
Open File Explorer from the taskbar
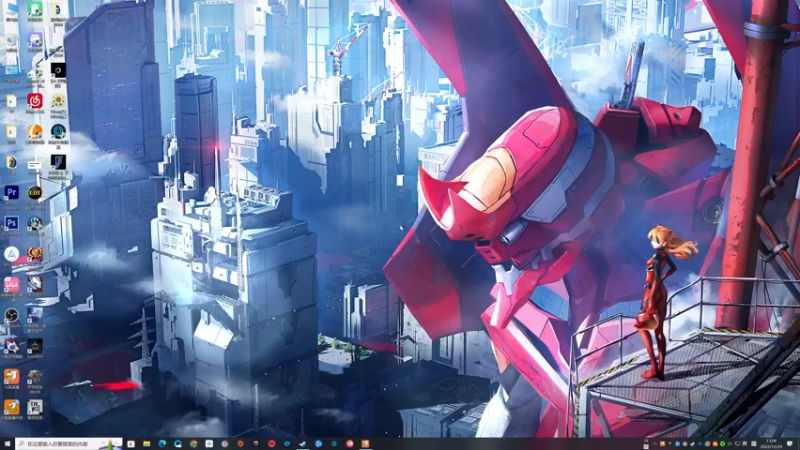(146, 444)
